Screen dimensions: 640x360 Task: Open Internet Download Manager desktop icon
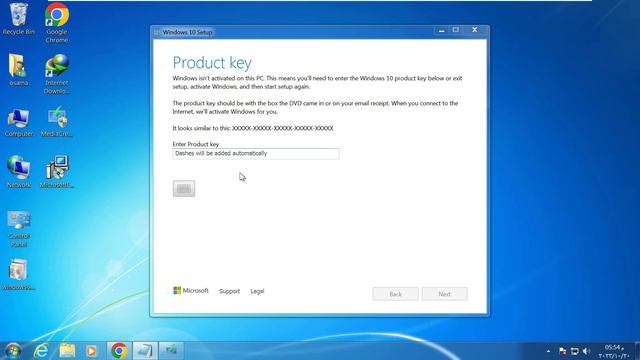[57, 74]
